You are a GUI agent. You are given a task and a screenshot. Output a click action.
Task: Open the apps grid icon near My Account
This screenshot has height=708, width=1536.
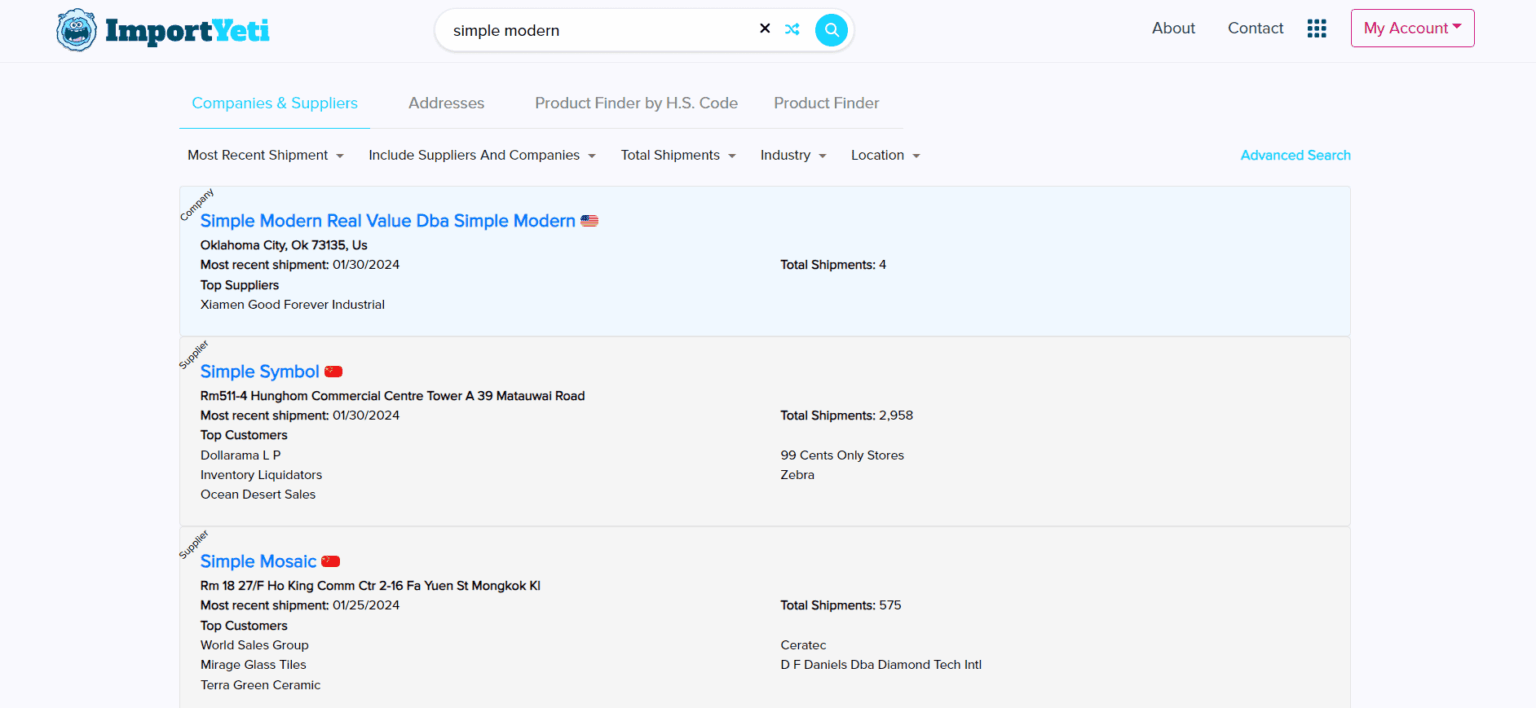(1316, 28)
